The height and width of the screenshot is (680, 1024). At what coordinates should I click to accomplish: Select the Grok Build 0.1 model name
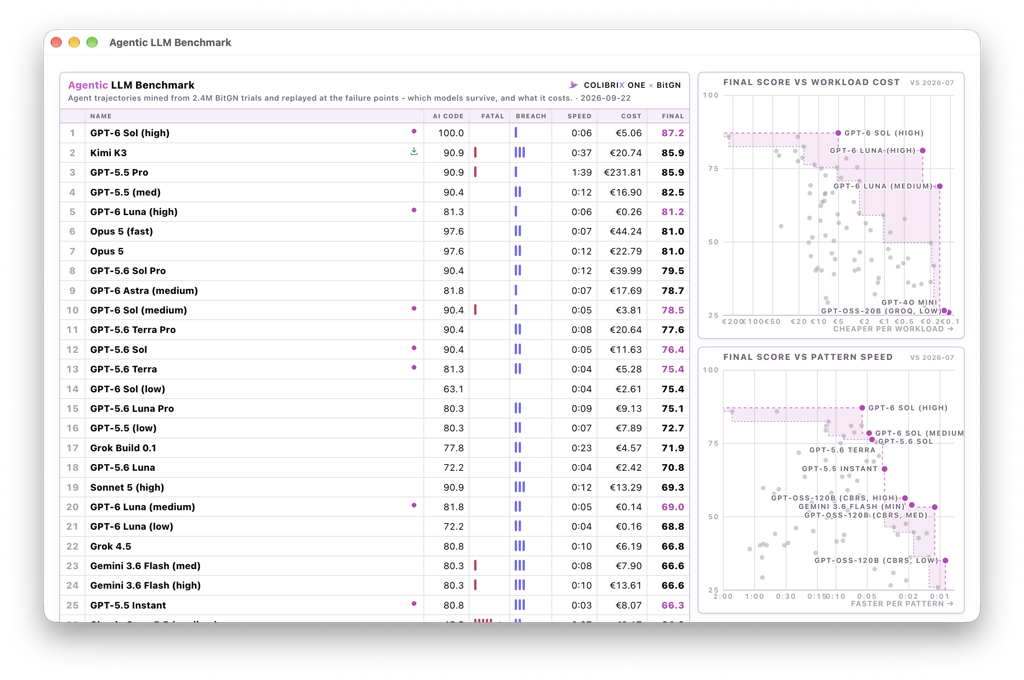click(x=123, y=448)
